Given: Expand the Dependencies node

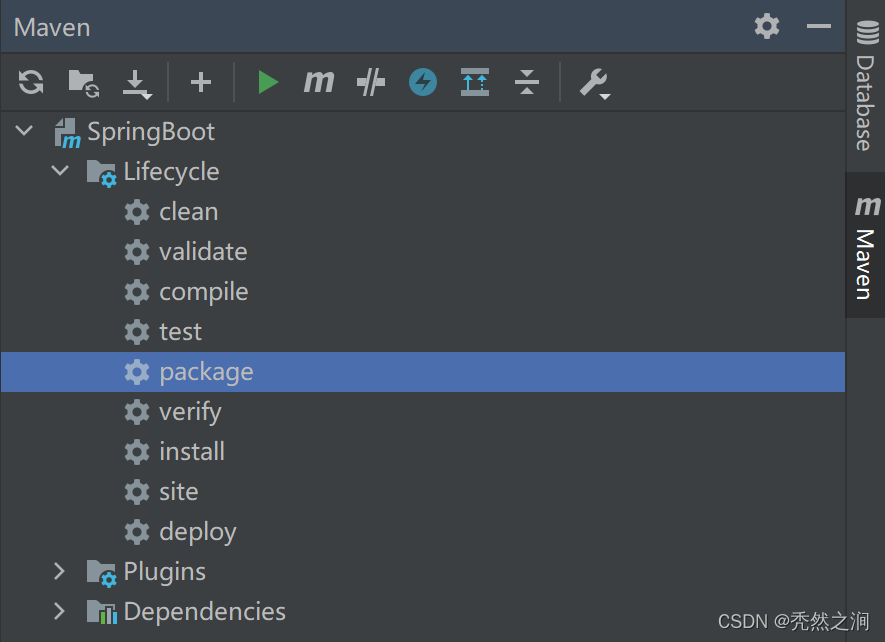Looking at the screenshot, I should [59, 612].
